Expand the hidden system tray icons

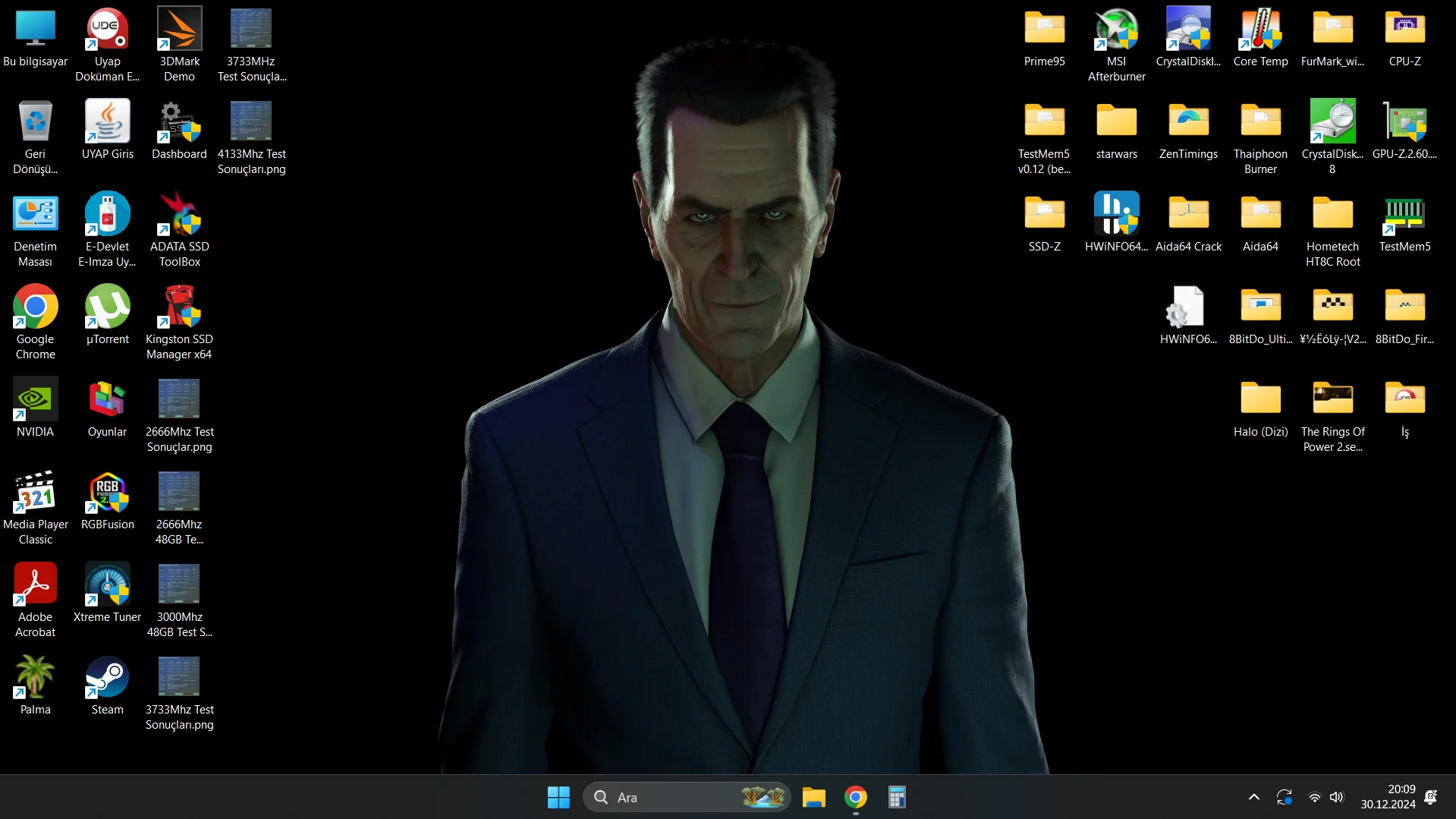click(1253, 797)
